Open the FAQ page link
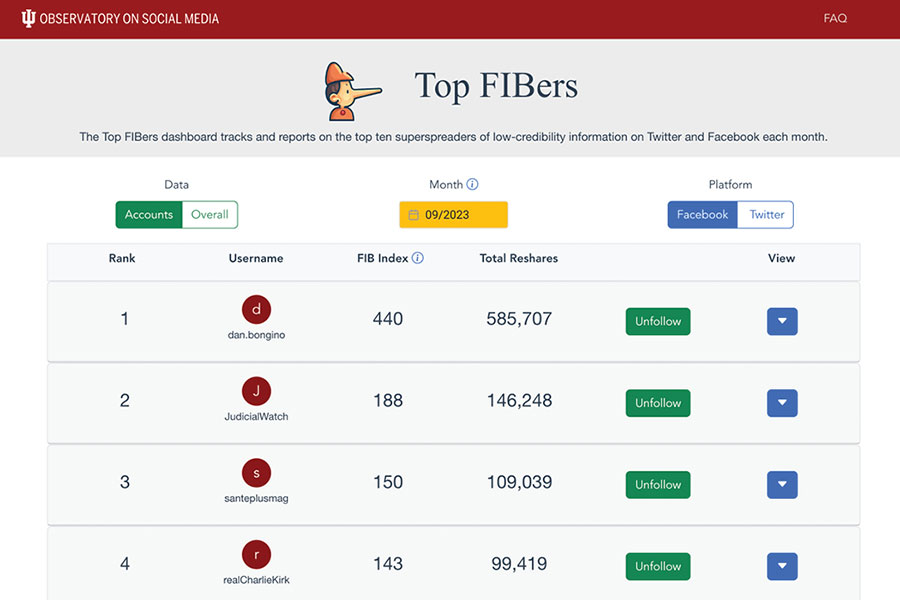900x600 pixels. pos(835,18)
